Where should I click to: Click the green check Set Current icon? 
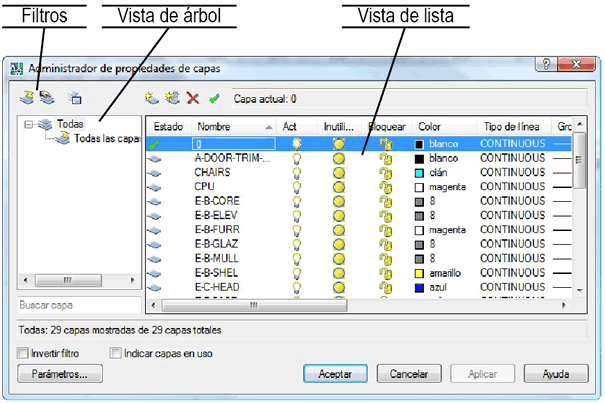[215, 99]
